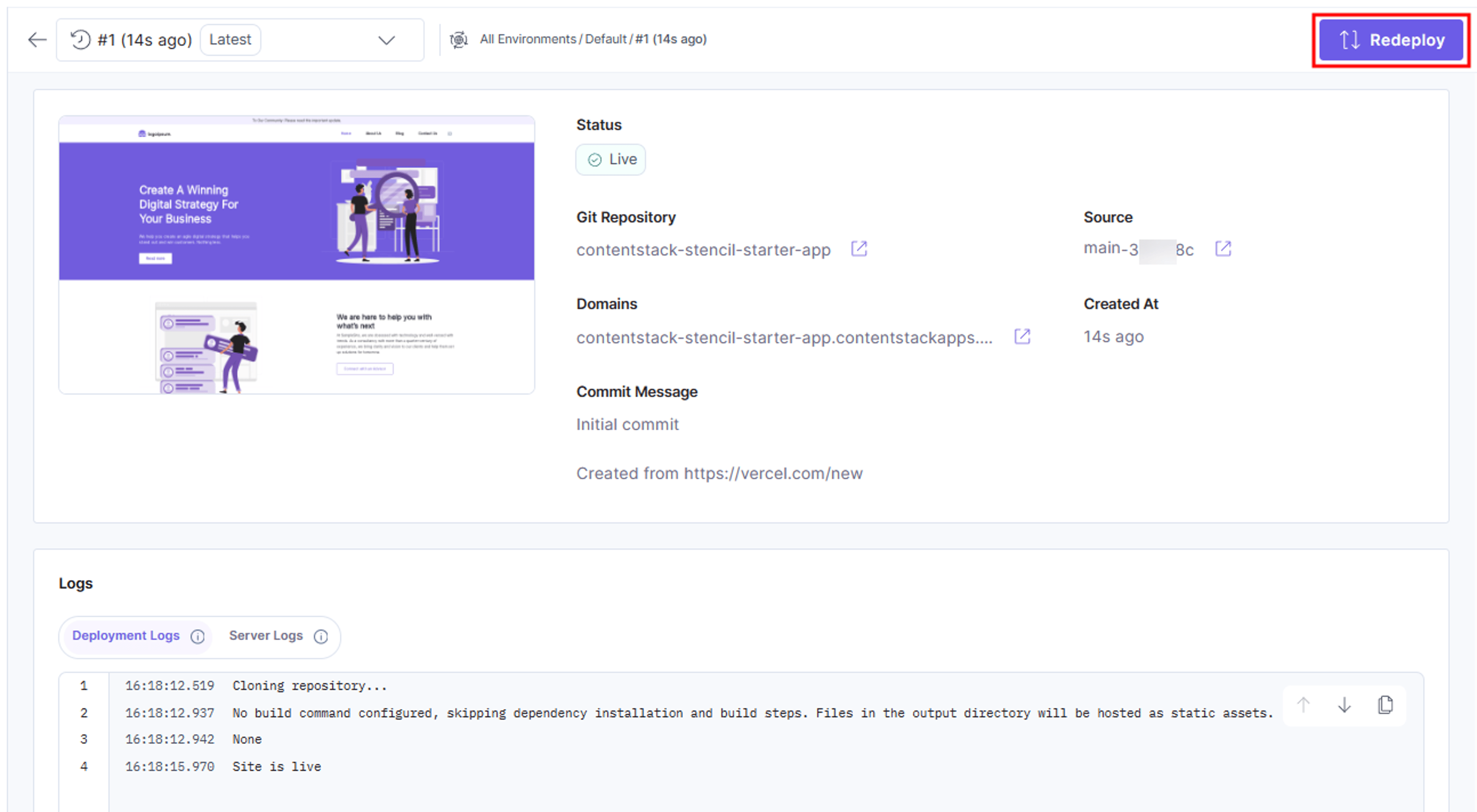
Task: Click the Live status badge
Action: coord(610,159)
